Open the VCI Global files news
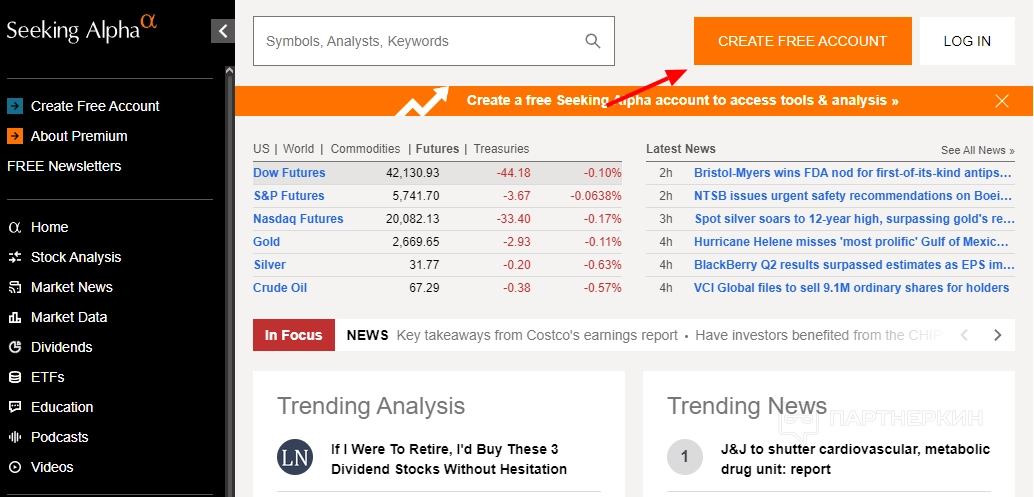This screenshot has height=497, width=1034. 851,288
